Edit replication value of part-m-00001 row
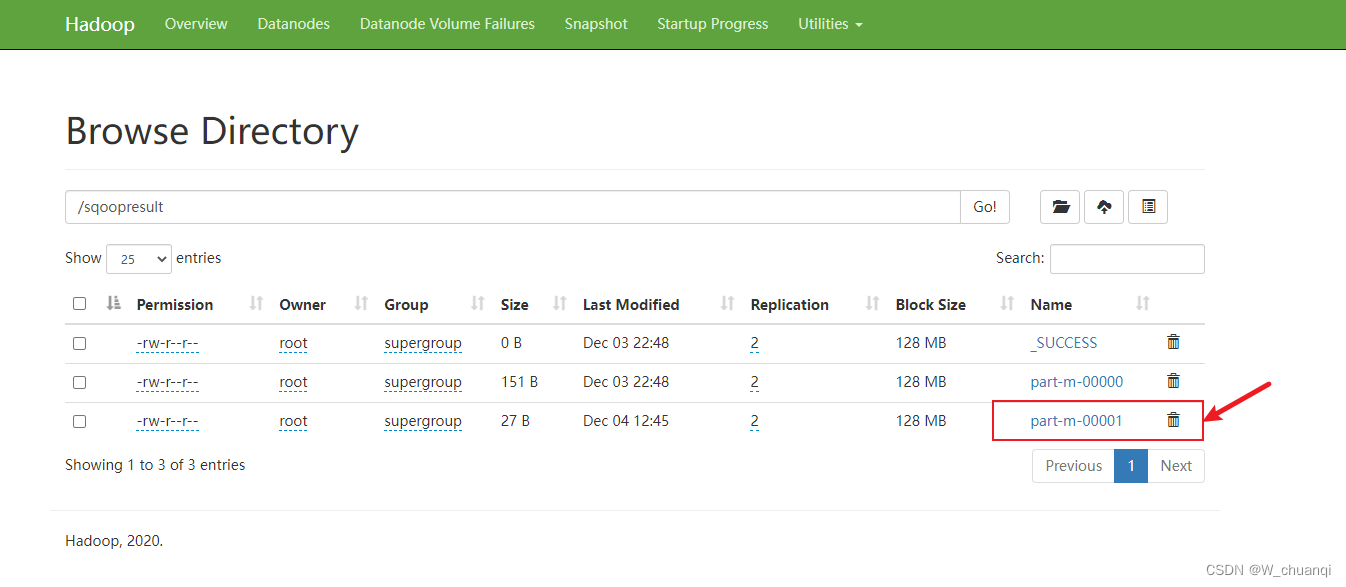The height and width of the screenshot is (587, 1346). [755, 421]
